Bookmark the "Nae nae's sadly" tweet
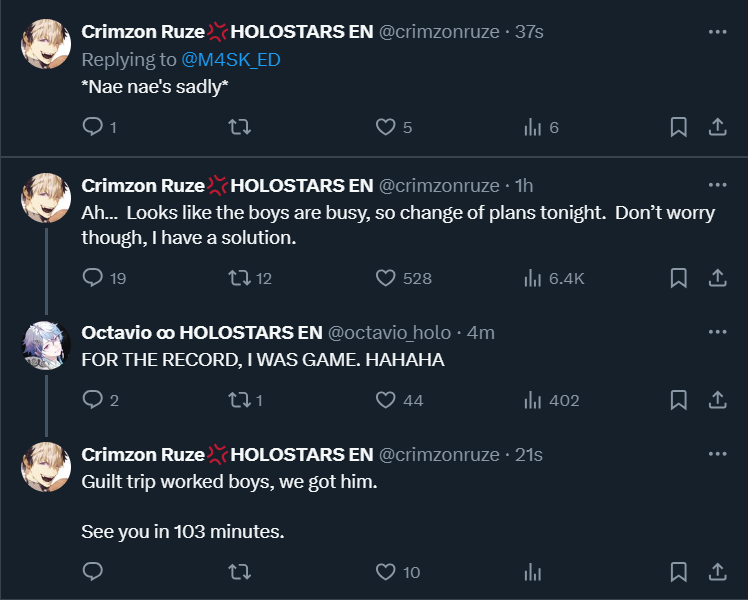Screen dimensions: 748x600 [678, 127]
